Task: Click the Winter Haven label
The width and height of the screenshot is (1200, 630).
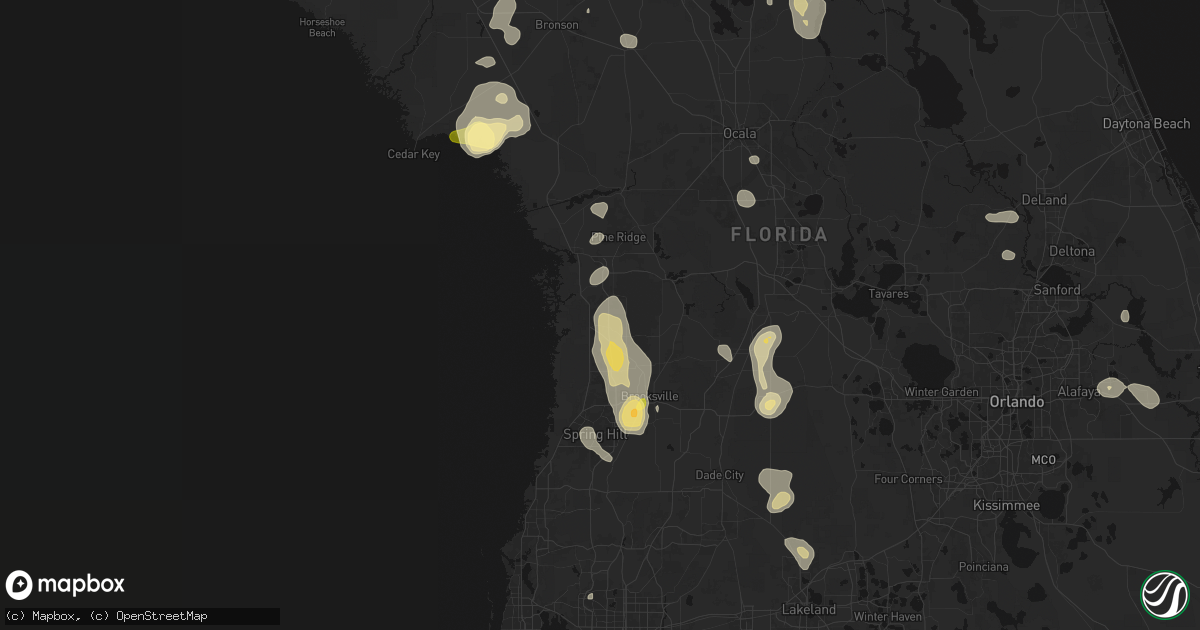Action: click(886, 615)
